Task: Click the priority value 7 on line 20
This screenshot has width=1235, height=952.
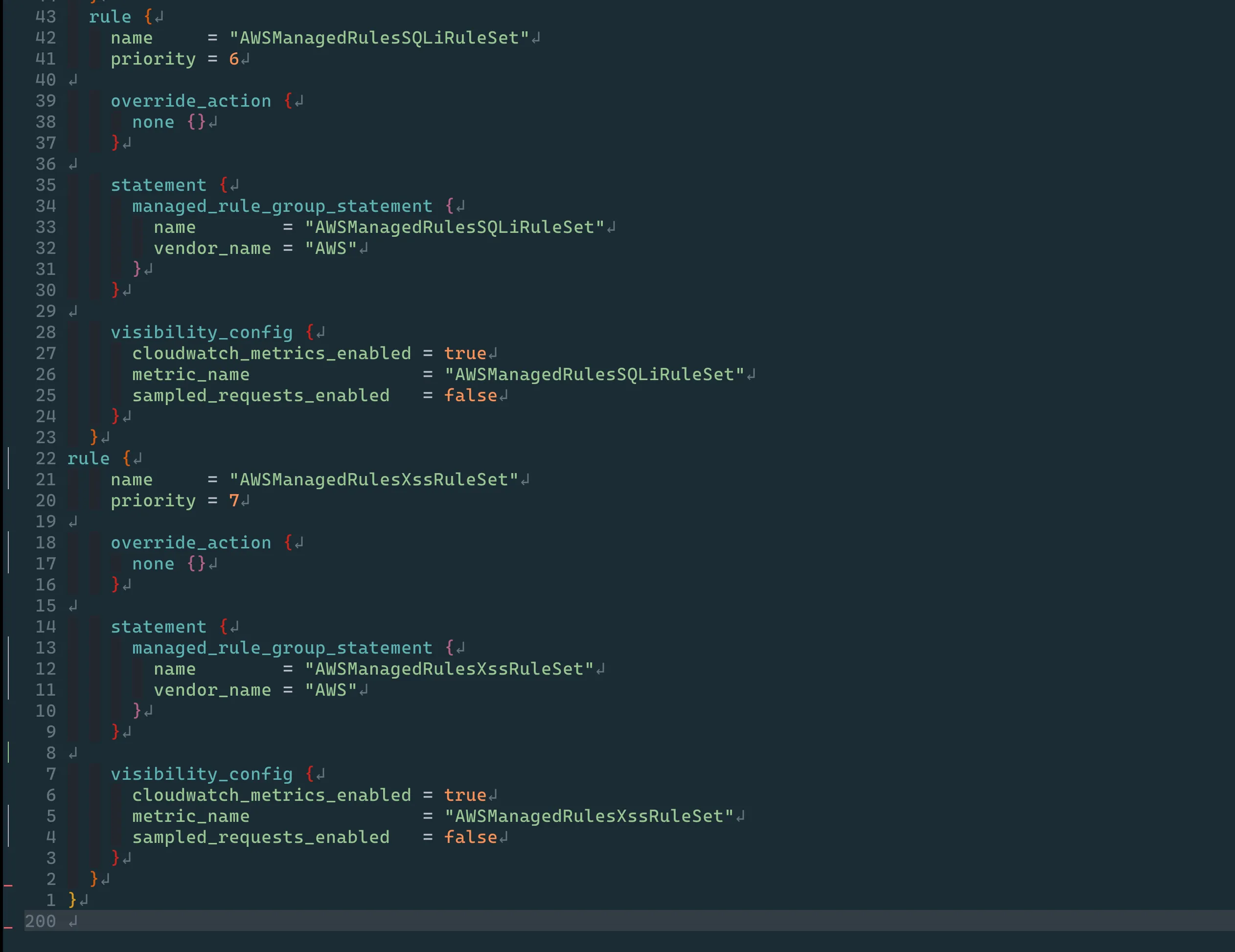Action: pos(234,500)
